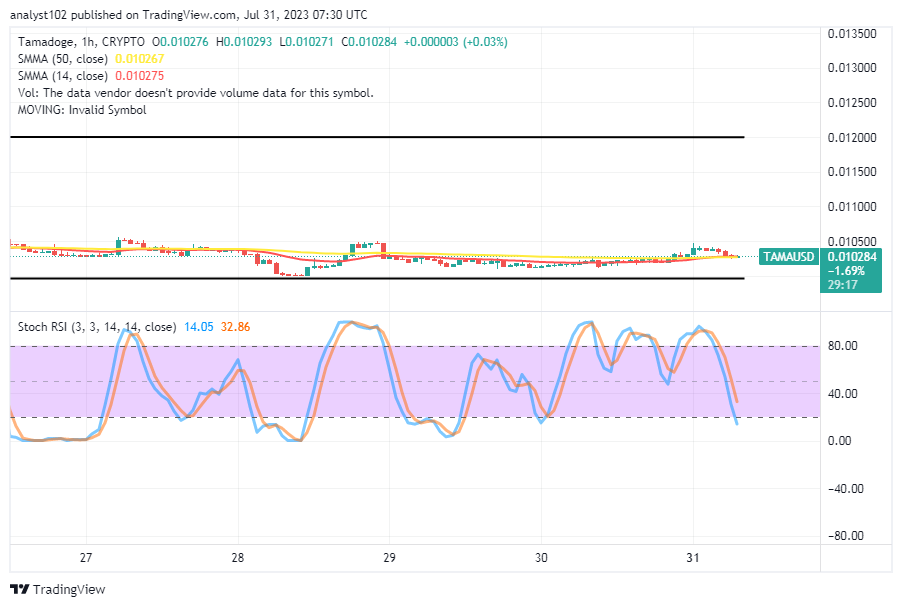The width and height of the screenshot is (902, 607).
Task: Click the low price L0.010271 value
Action: 306,42
